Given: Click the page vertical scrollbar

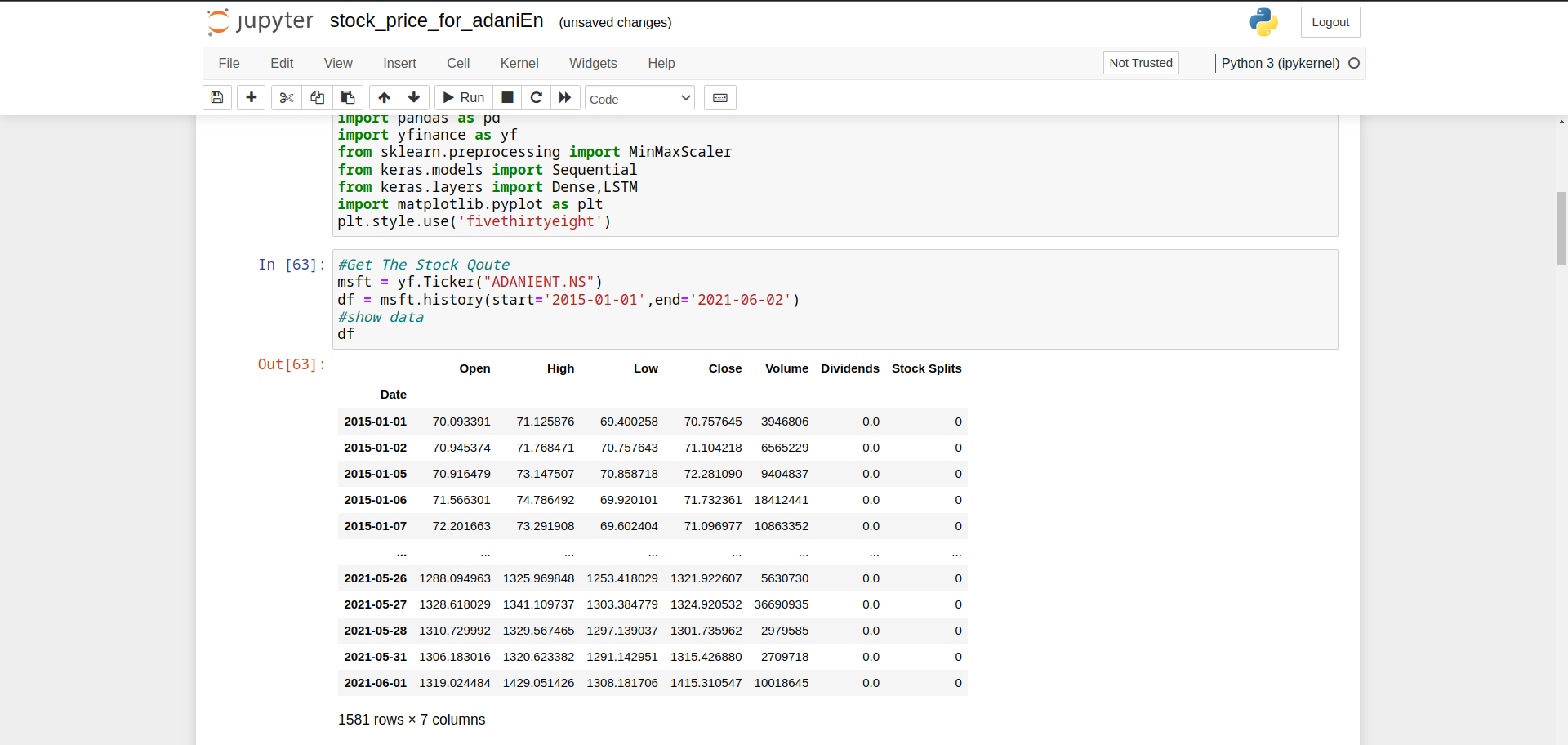Looking at the screenshot, I should click(1561, 230).
